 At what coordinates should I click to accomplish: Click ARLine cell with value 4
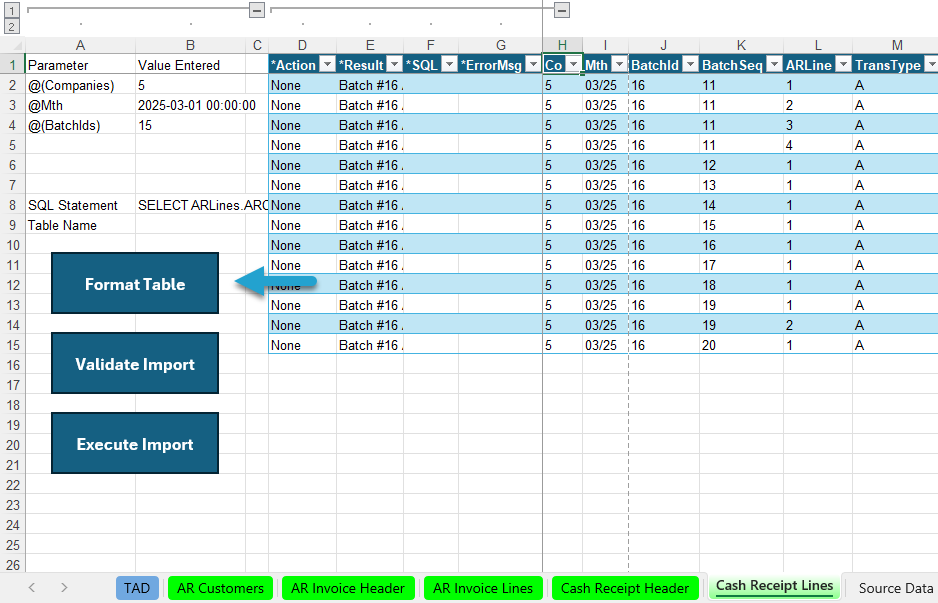pyautogui.click(x=818, y=145)
